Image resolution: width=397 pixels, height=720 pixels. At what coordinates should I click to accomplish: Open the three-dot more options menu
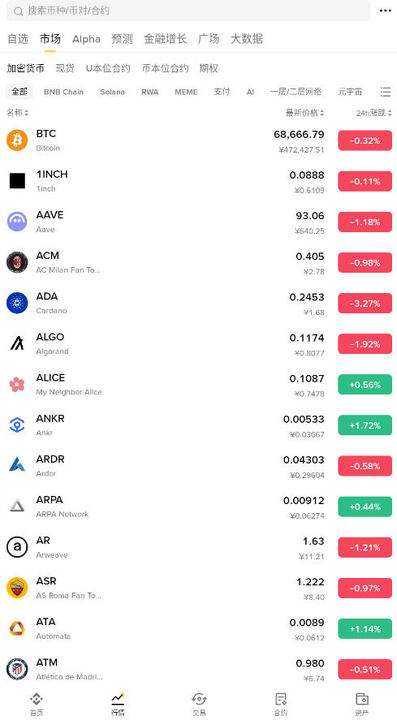pyautogui.click(x=385, y=11)
